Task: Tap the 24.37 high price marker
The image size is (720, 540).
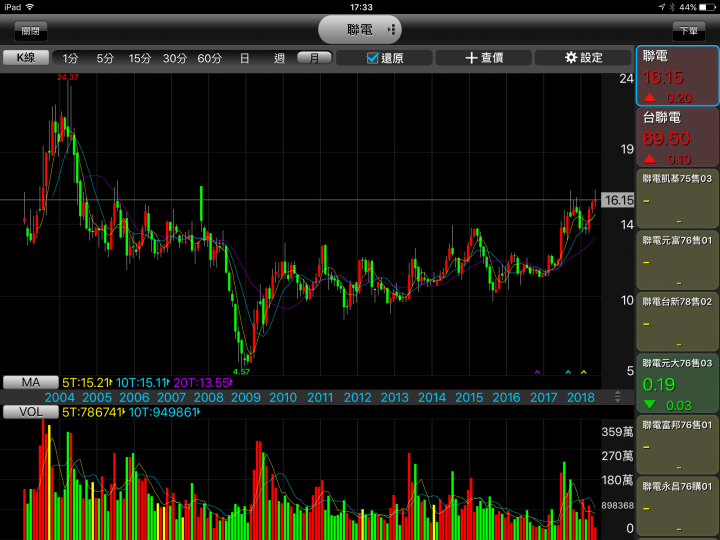Action: click(x=68, y=77)
